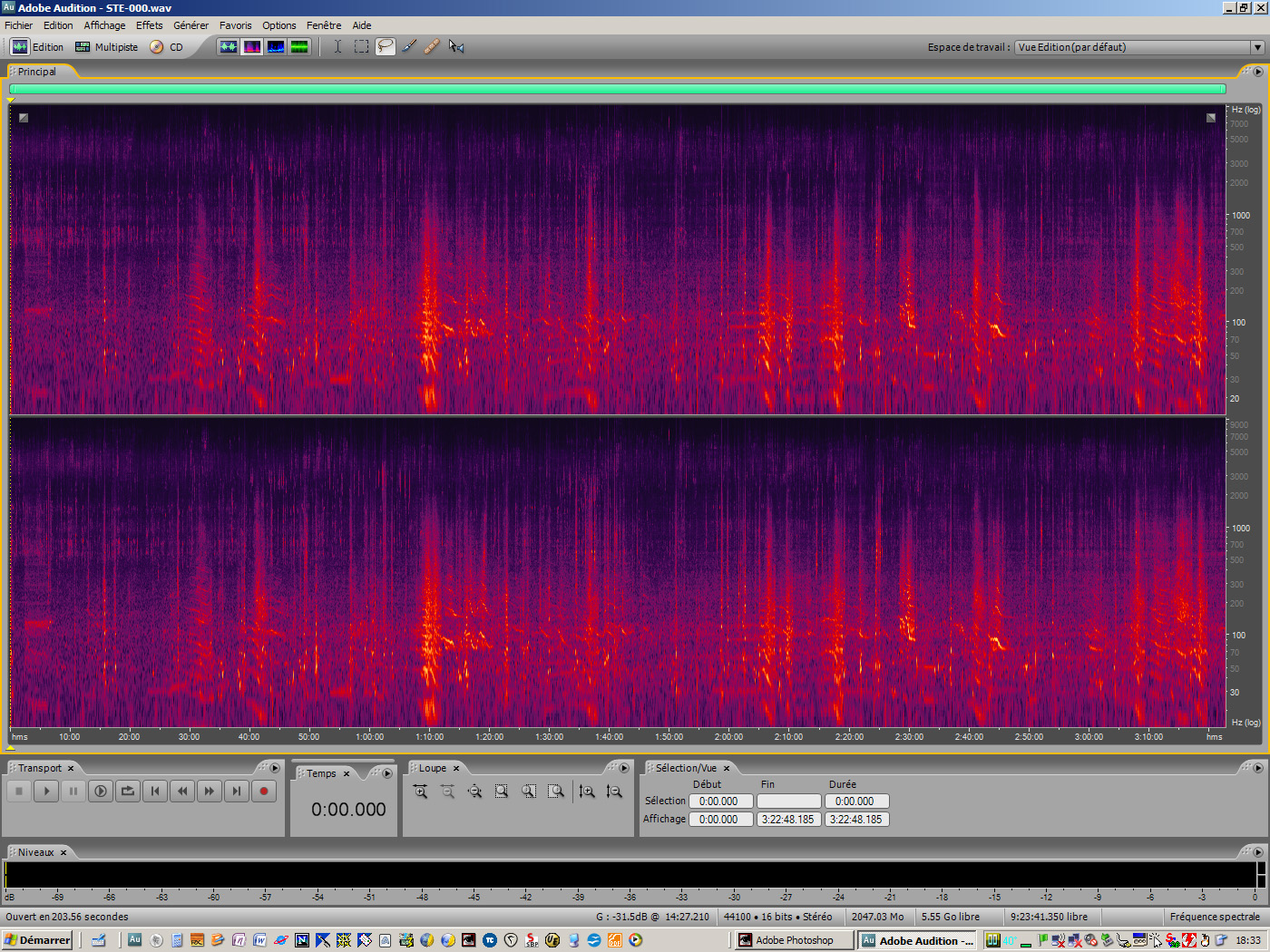Screen dimensions: 1270x952
Task: Select vertical zoom out in the Loupe panel
Action: coord(614,792)
